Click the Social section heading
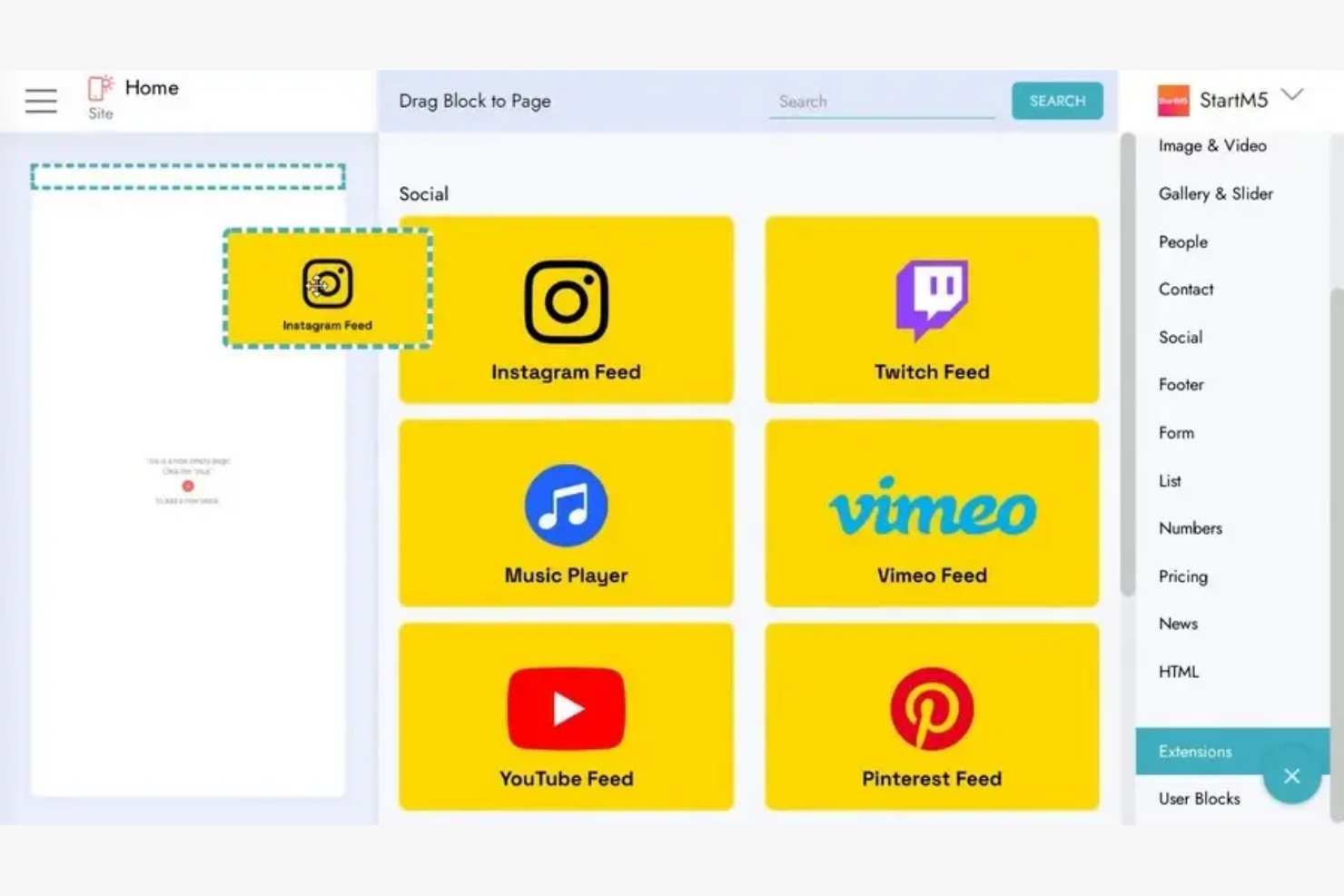 423,193
